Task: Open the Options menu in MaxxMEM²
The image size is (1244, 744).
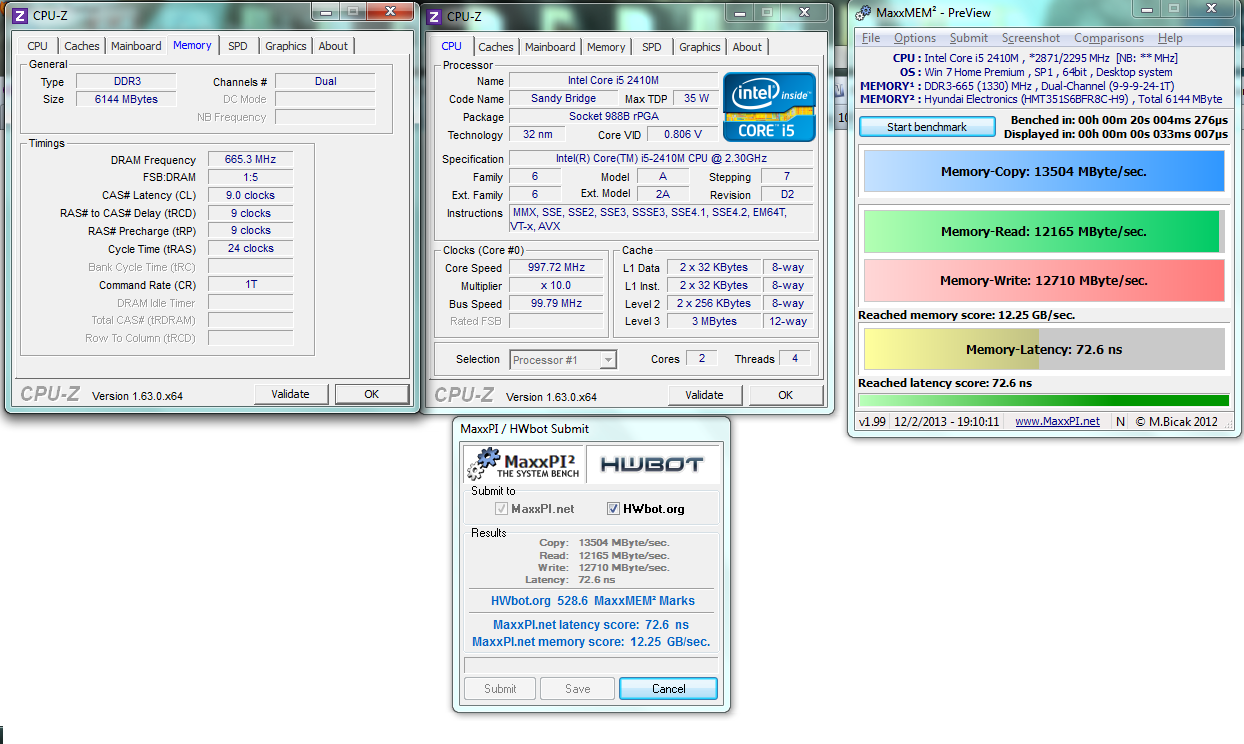Action: (x=915, y=38)
